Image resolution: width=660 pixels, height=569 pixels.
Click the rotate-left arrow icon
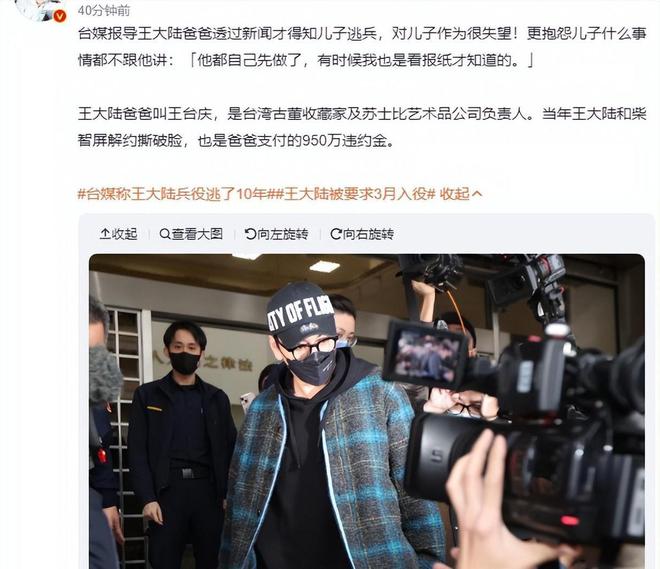click(x=250, y=234)
